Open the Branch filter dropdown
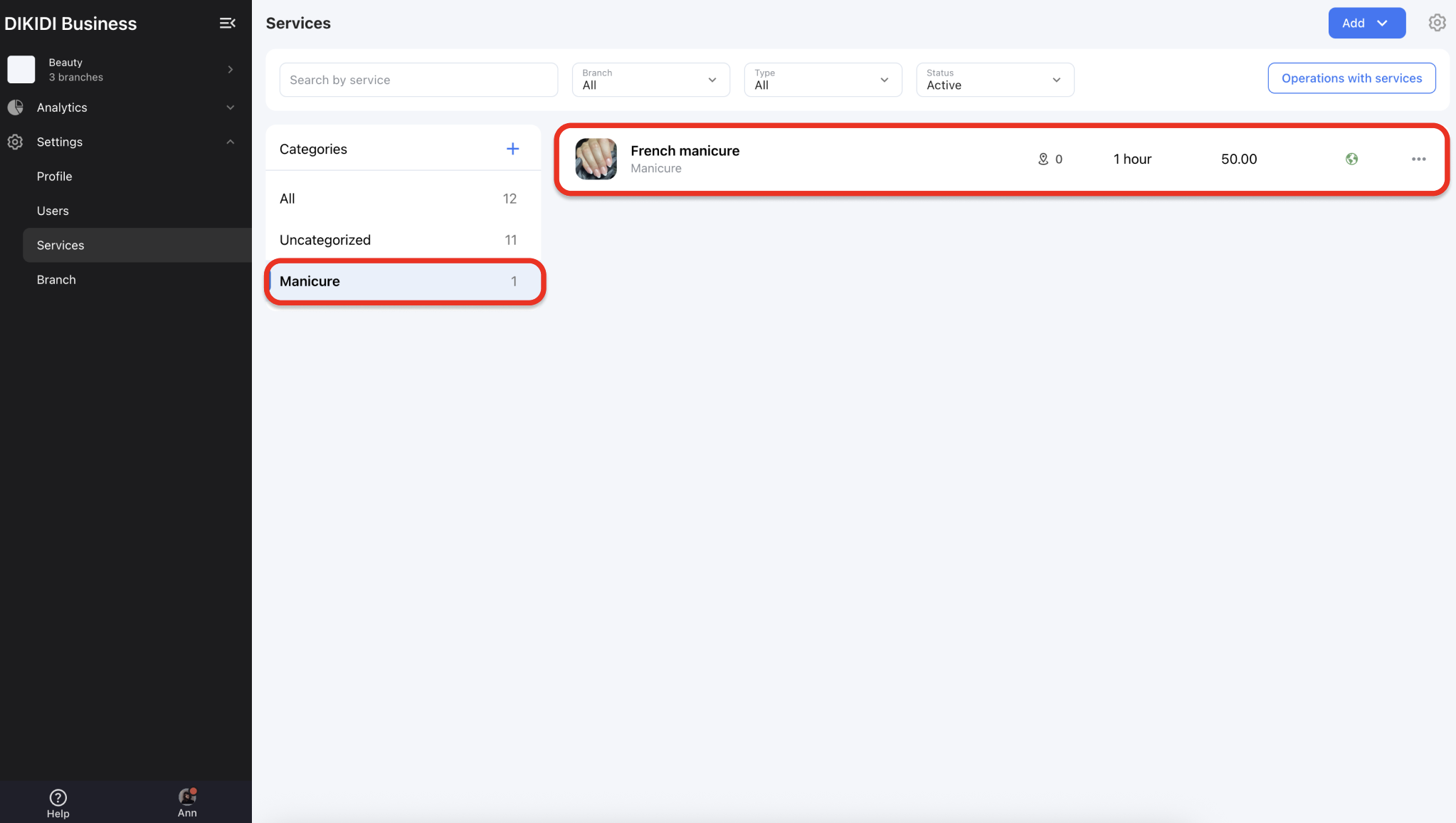The image size is (1456, 823). point(650,80)
